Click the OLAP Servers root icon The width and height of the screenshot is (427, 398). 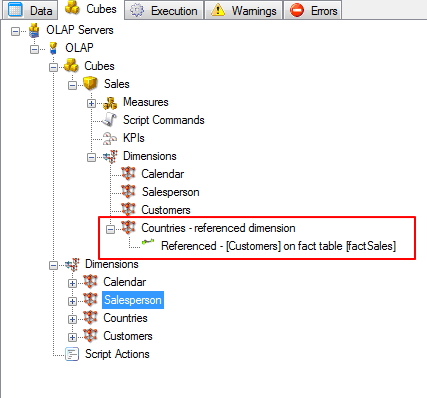click(34, 30)
